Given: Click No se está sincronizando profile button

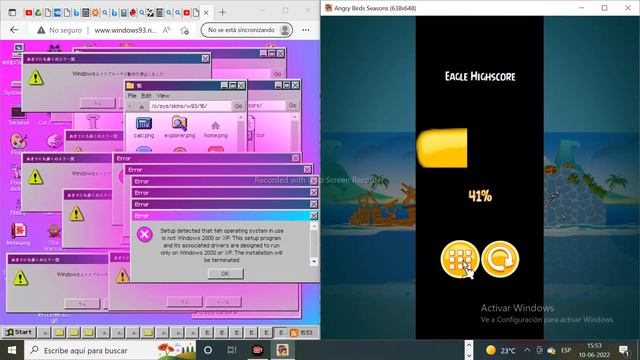Looking at the screenshot, I should click(247, 30).
